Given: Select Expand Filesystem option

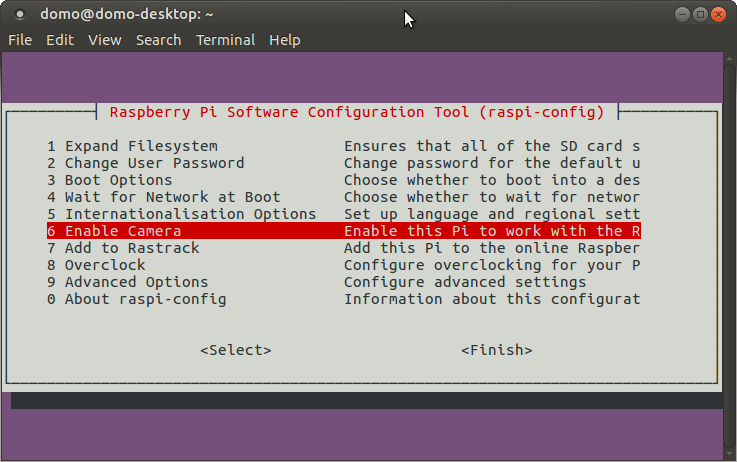Looking at the screenshot, I should [132, 146].
